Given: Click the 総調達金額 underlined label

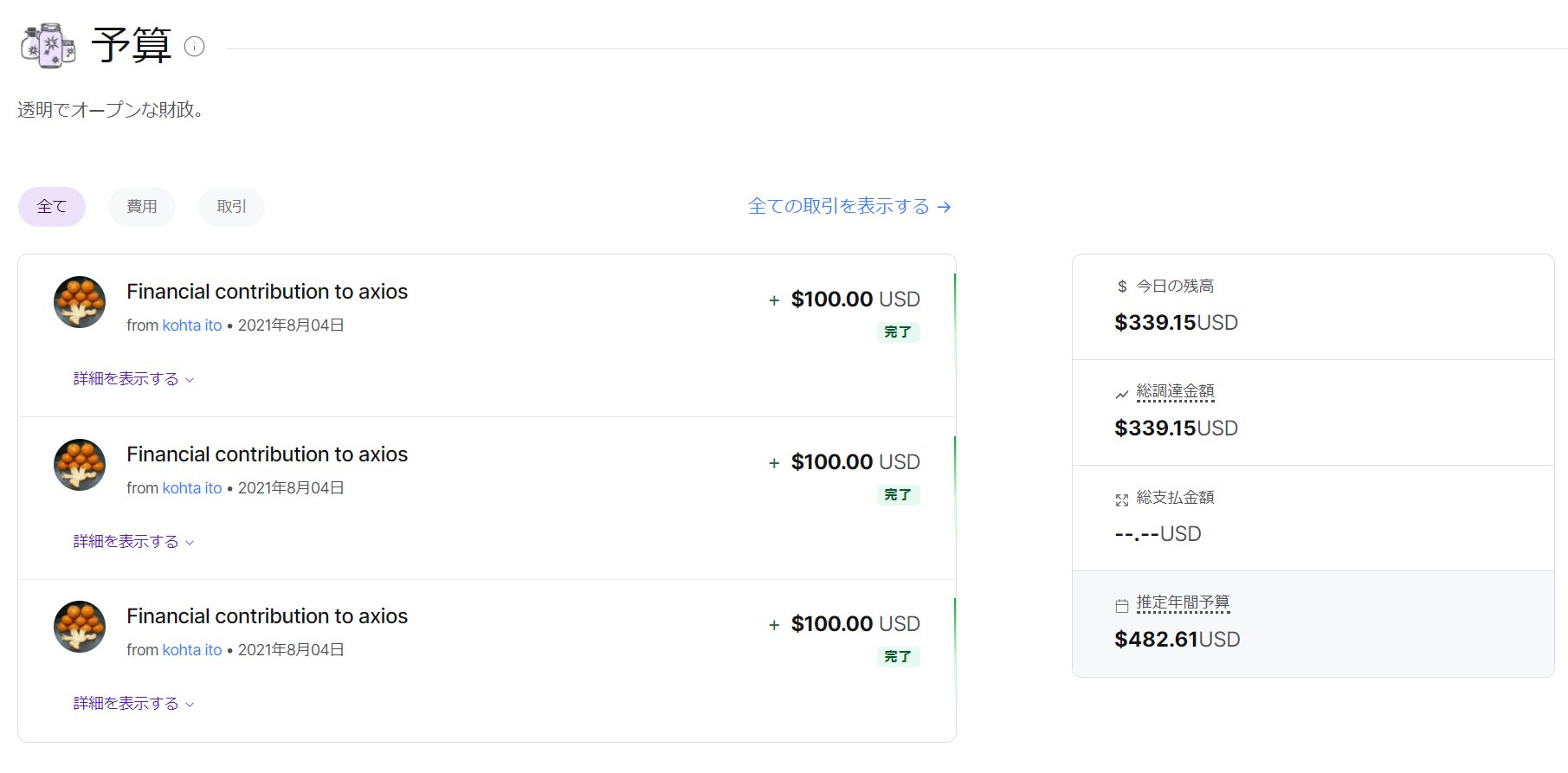Looking at the screenshot, I should [x=1175, y=391].
